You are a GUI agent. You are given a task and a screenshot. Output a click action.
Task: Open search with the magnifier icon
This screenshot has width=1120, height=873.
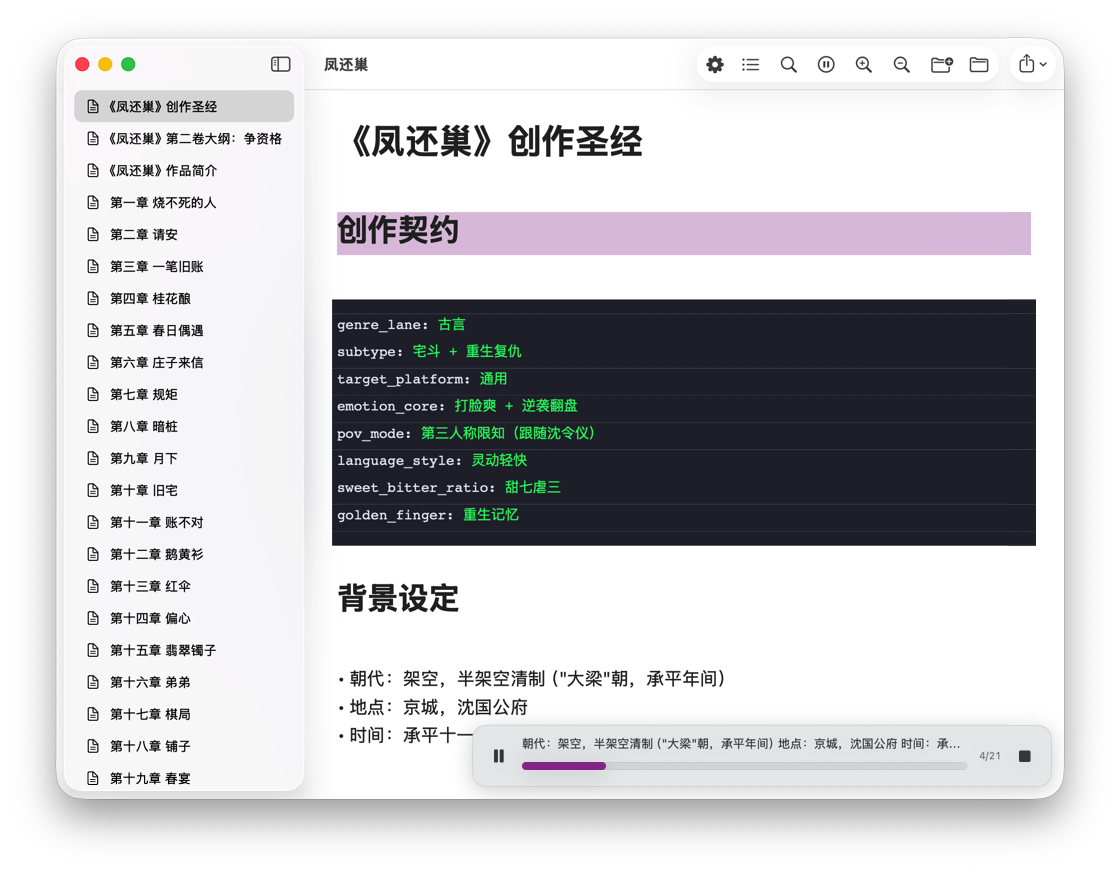[789, 65]
